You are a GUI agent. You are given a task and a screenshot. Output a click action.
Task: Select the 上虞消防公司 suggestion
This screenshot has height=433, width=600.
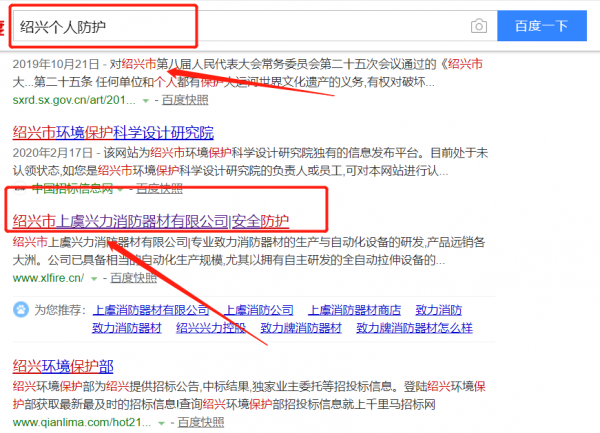[259, 310]
